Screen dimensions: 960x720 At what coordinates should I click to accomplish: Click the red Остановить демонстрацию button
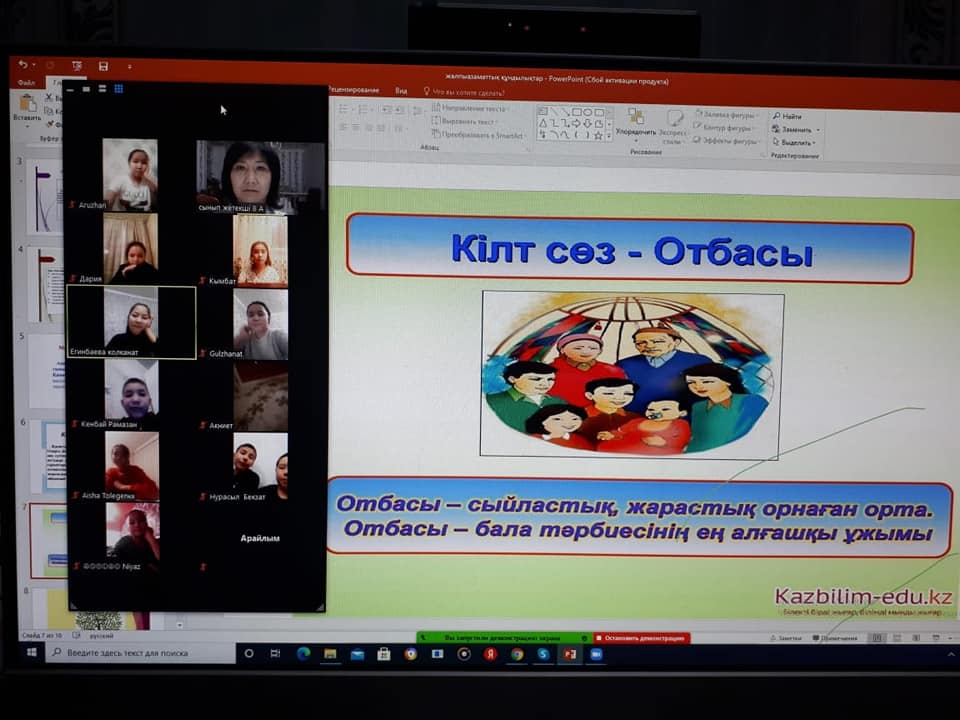[x=642, y=637]
